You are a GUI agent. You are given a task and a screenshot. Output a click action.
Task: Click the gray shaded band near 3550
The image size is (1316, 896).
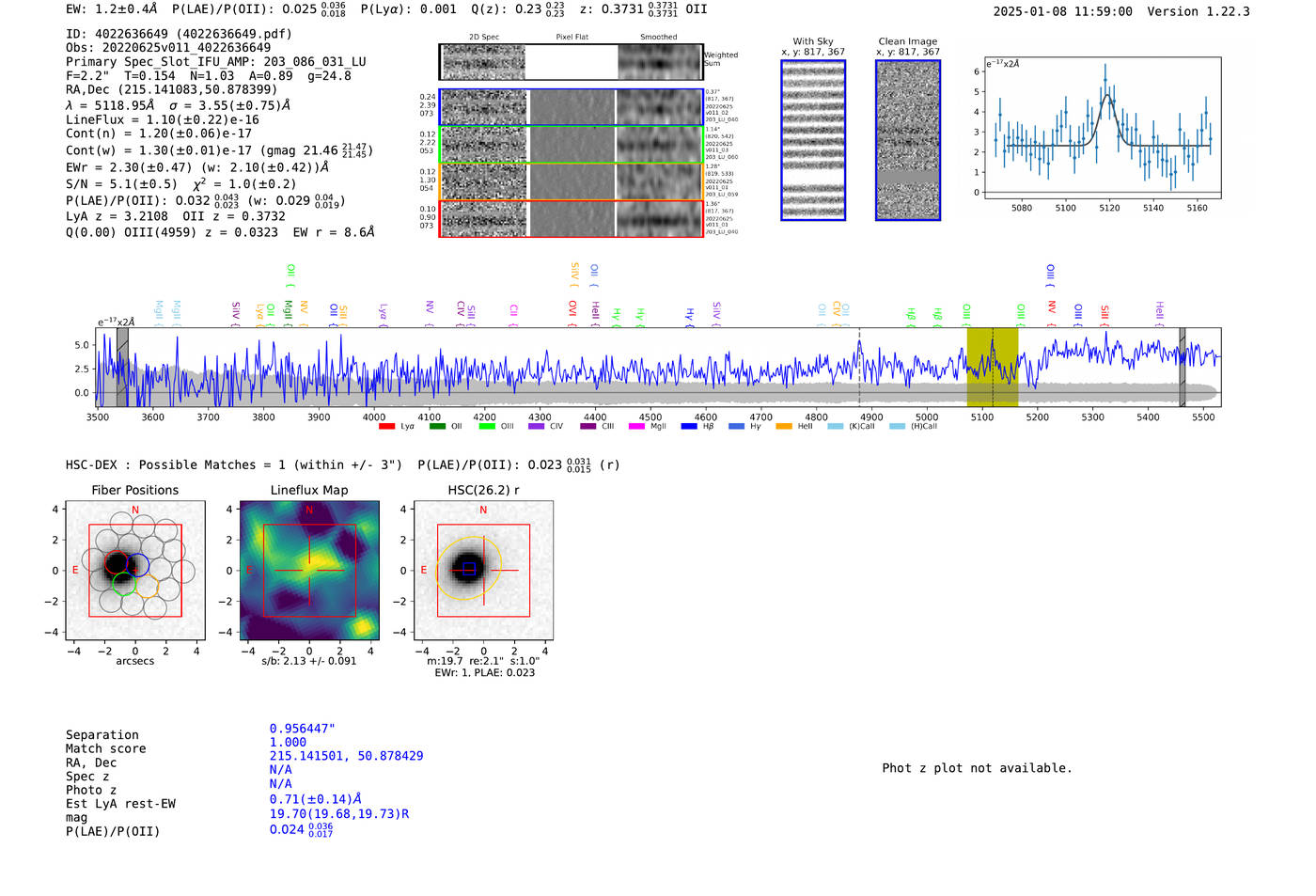pos(122,367)
